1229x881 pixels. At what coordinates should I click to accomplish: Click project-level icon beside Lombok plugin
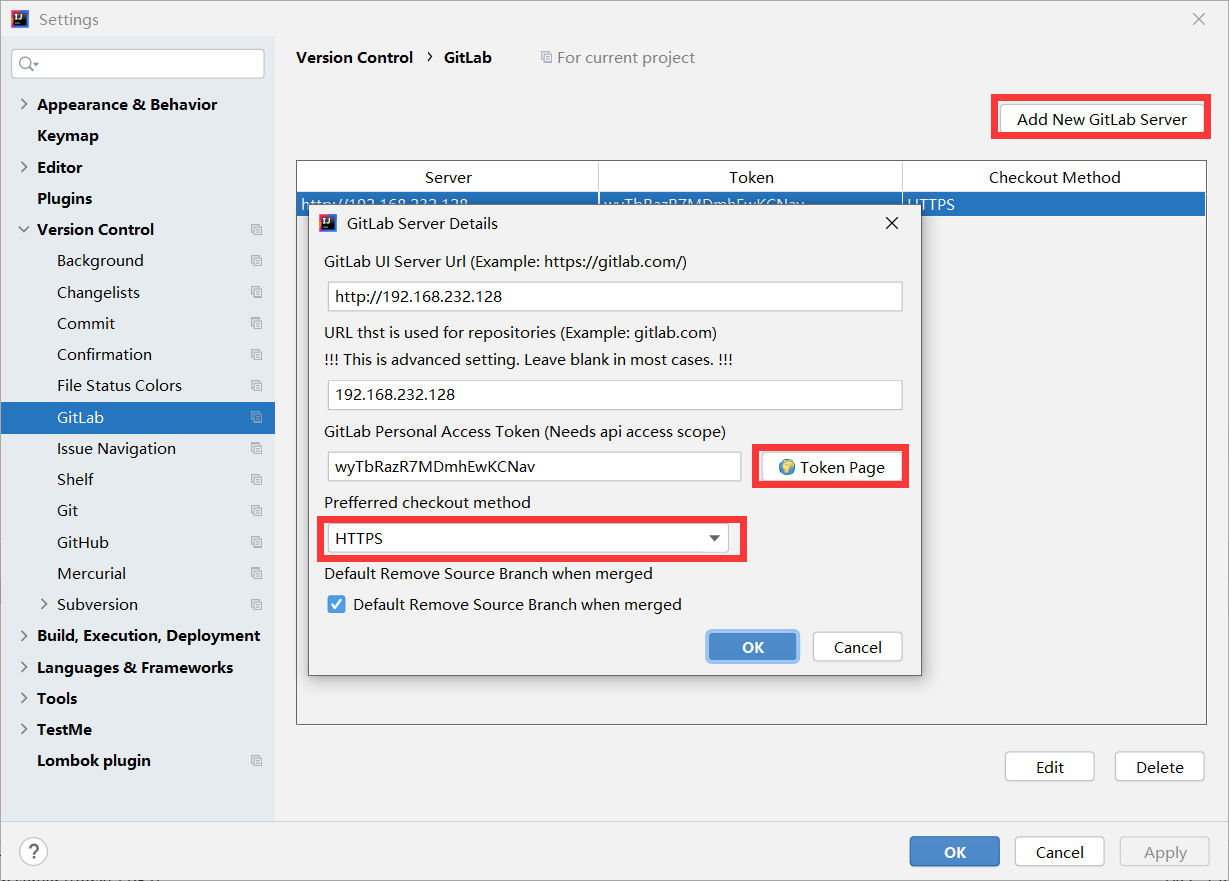coord(257,761)
